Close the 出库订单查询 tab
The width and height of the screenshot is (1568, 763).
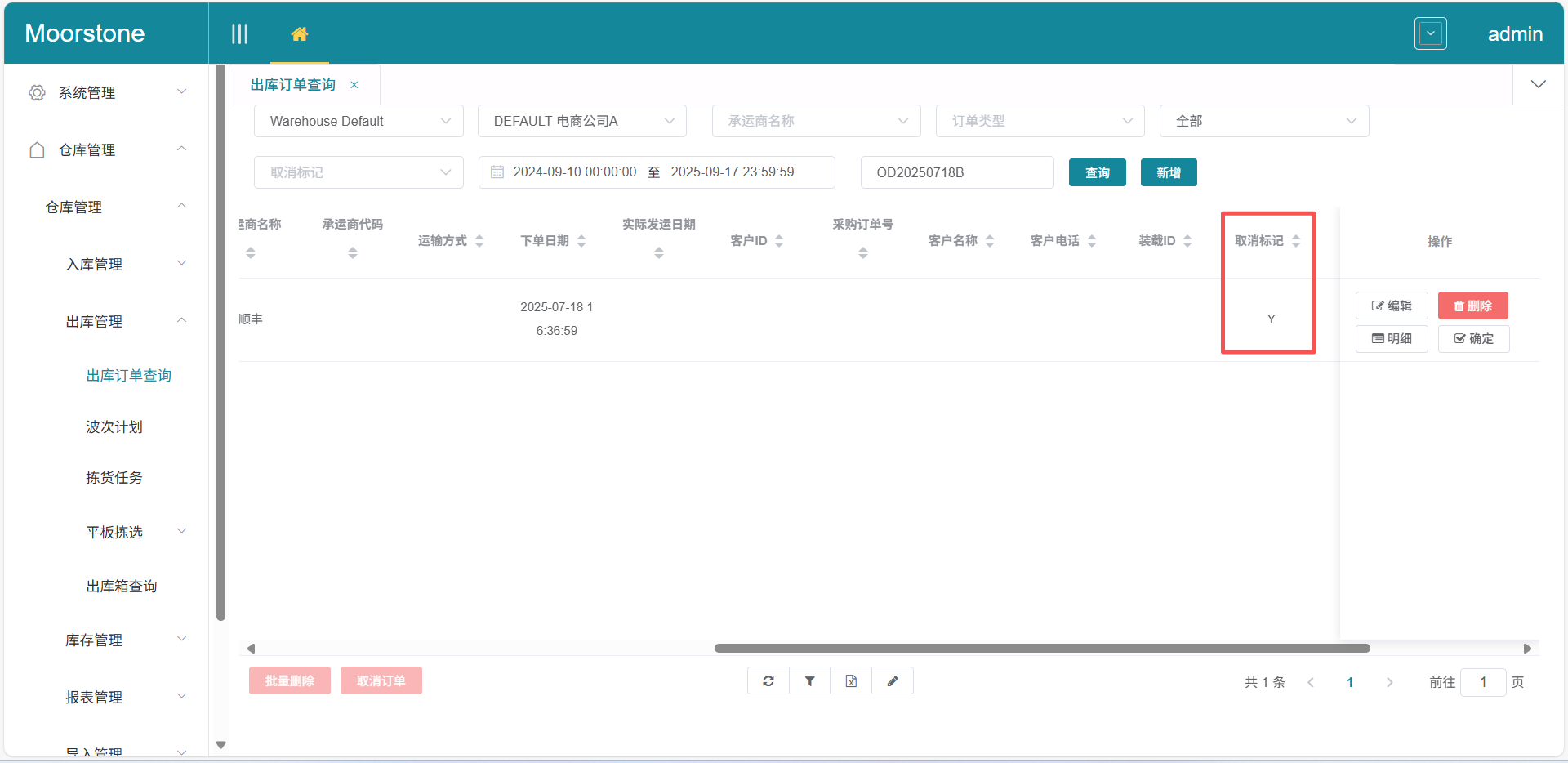(x=354, y=84)
